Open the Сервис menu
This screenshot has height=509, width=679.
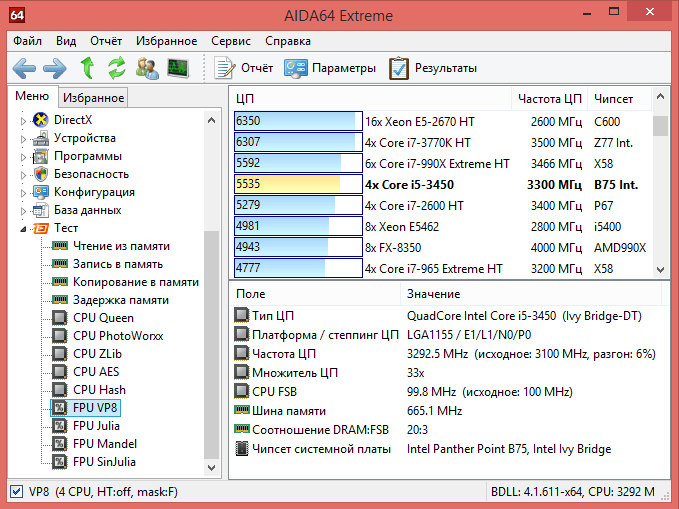(231, 41)
